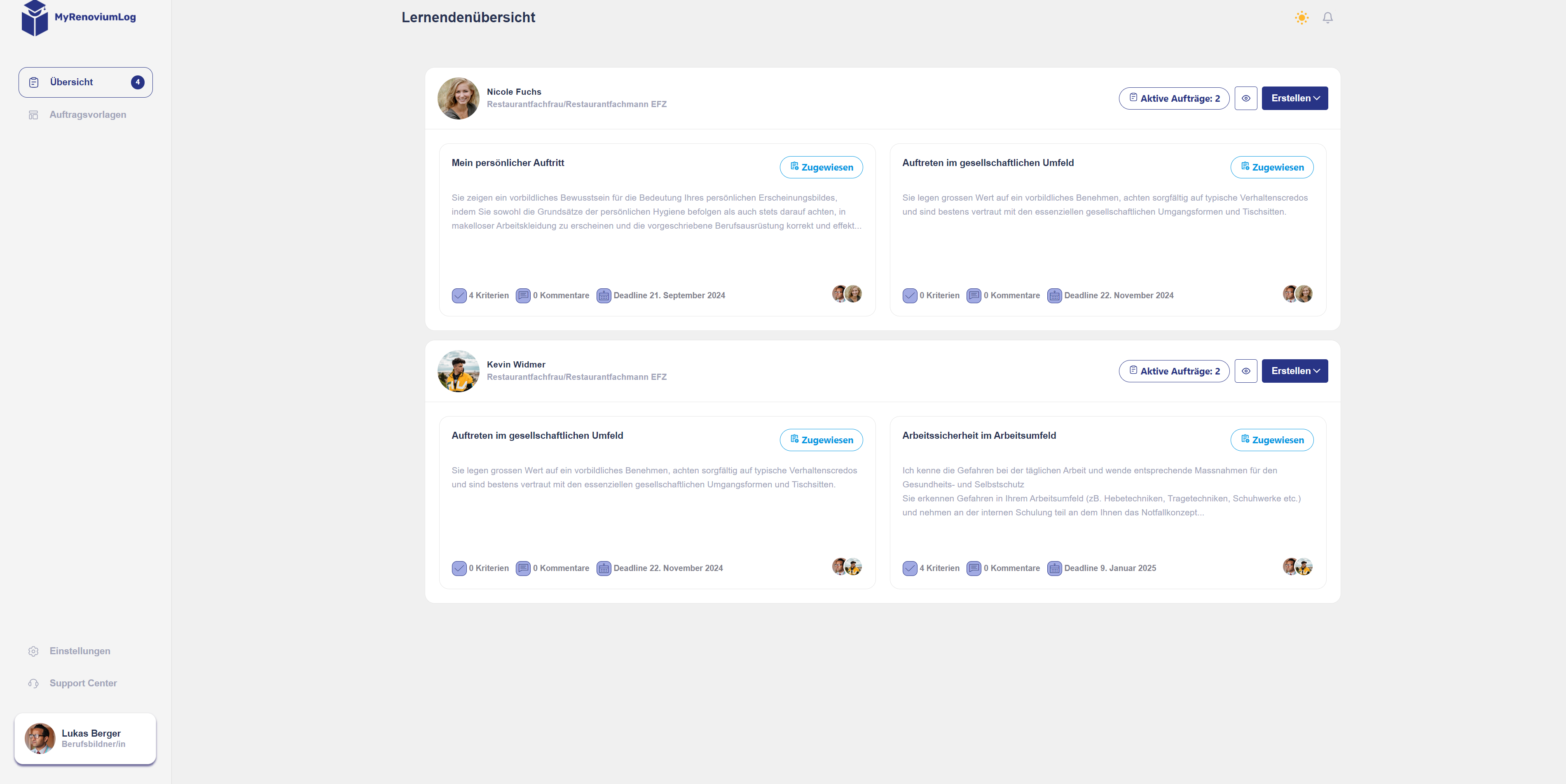Toggle the eye icon for Kevin Widmer
This screenshot has height=784, width=1566.
(x=1245, y=371)
